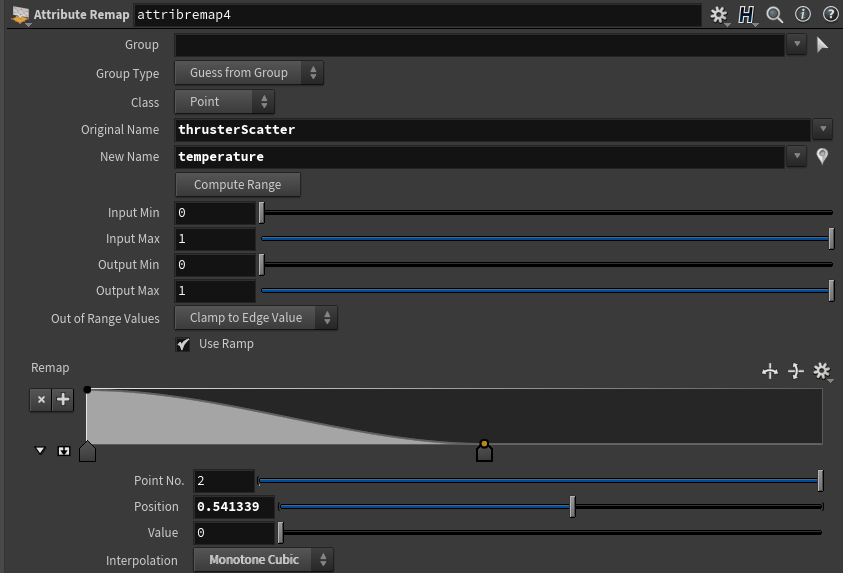Open the H Houdini help menu icon
The height and width of the screenshot is (573, 843).
pyautogui.click(x=746, y=15)
